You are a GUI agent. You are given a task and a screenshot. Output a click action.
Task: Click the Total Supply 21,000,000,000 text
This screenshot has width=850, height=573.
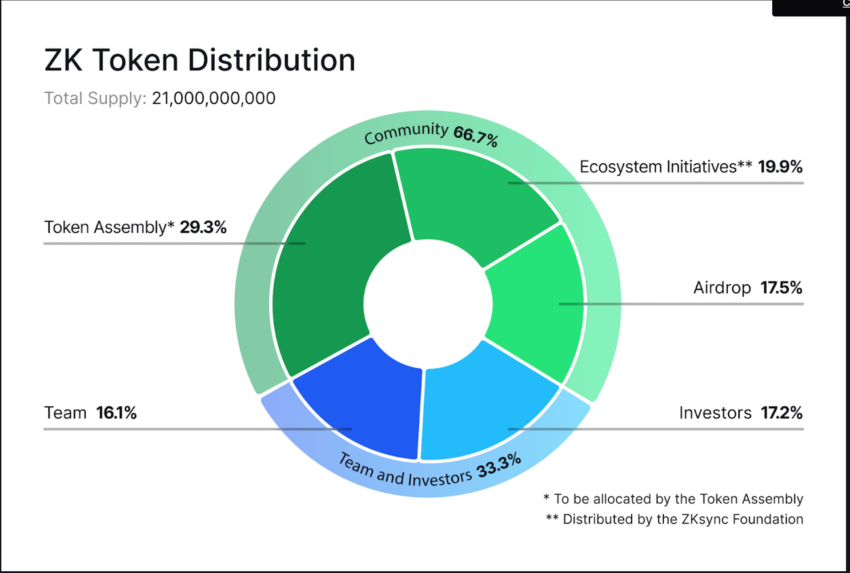point(159,98)
